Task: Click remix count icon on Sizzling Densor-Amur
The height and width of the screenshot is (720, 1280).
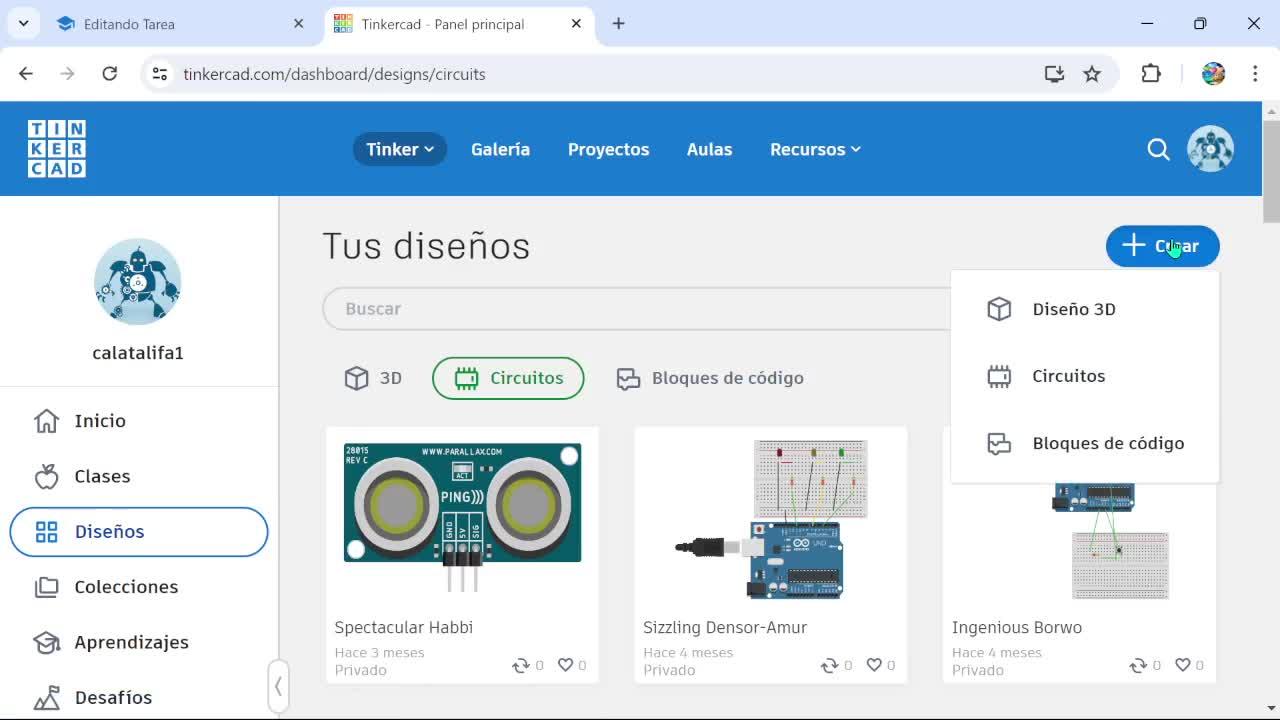Action: (829, 665)
